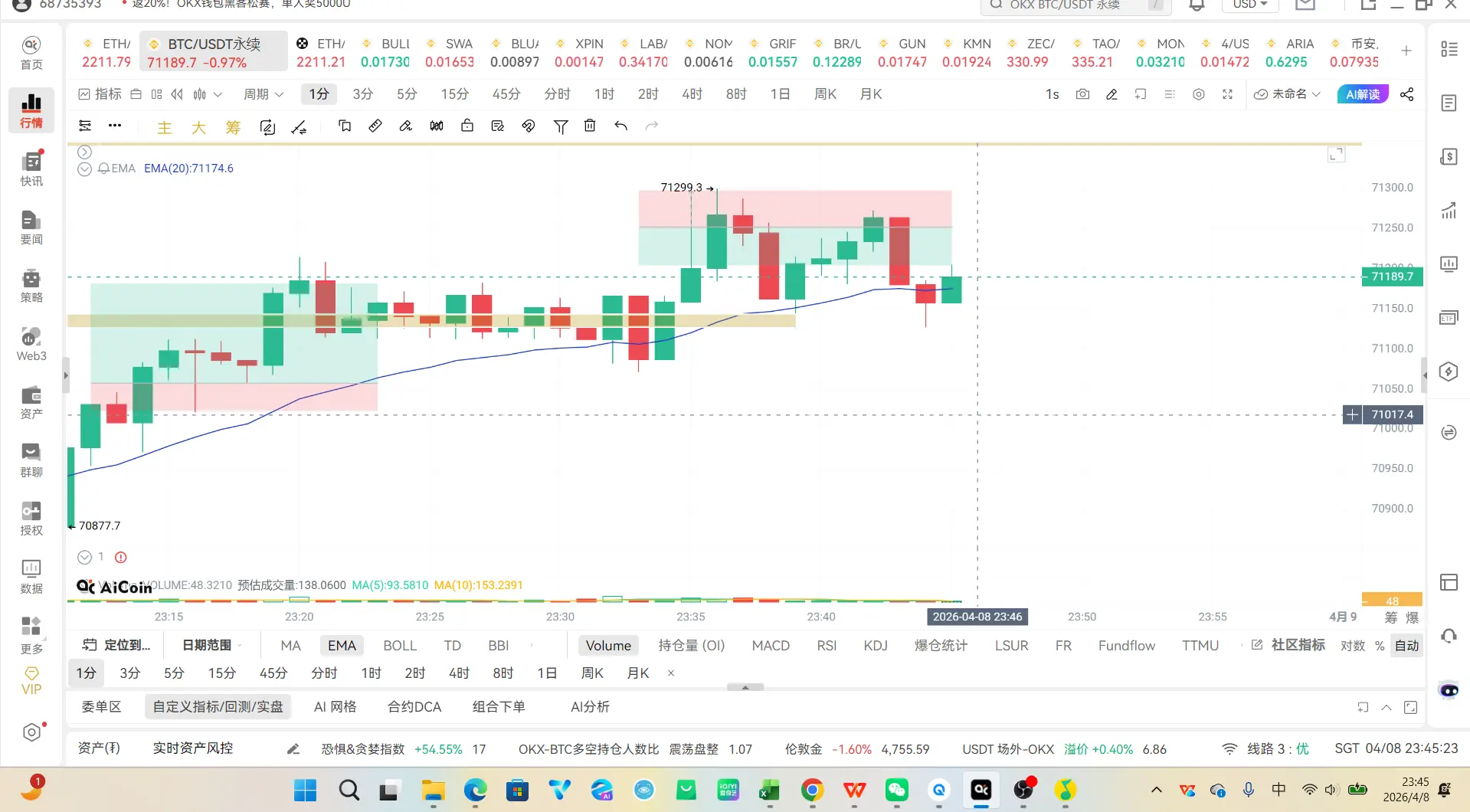
Task: Close the bottom timeframe row with x
Action: coord(671,673)
